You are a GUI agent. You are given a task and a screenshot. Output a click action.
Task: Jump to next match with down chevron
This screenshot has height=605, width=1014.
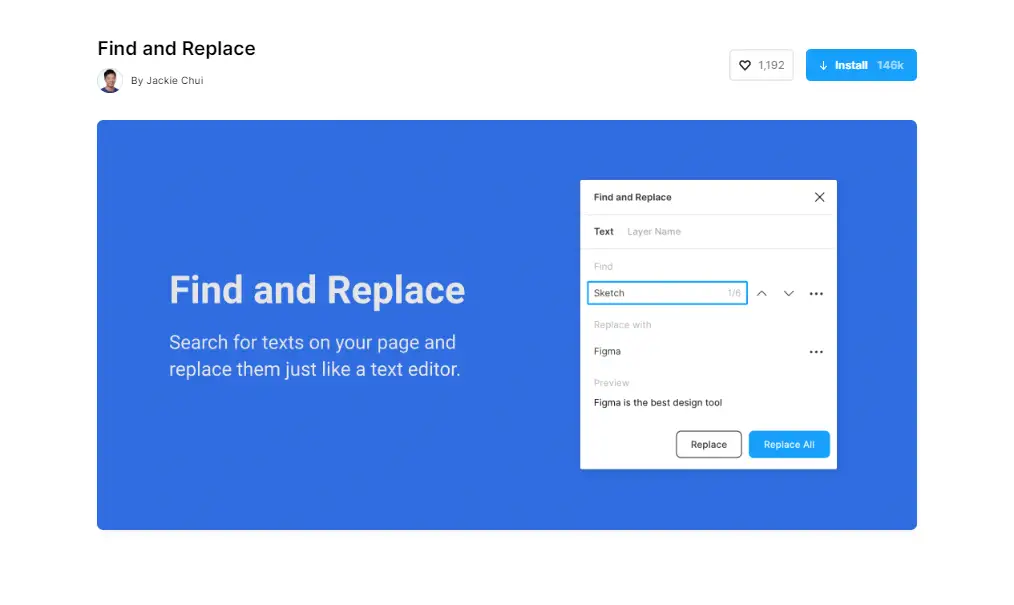[789, 293]
